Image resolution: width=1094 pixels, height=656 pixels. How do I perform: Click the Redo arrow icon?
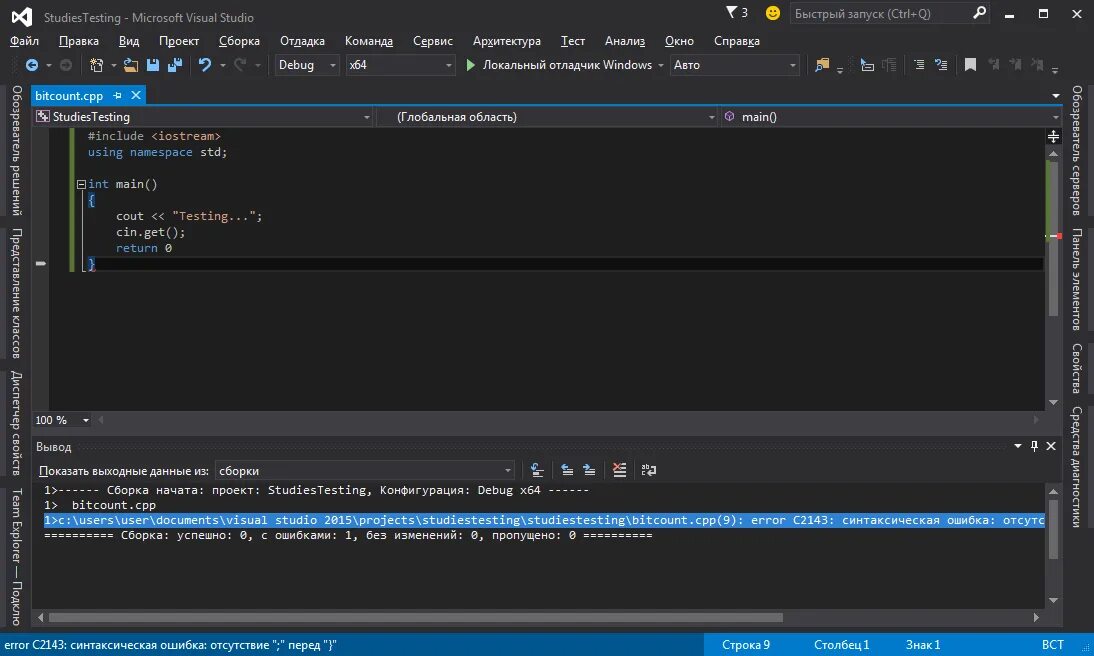[x=240, y=65]
